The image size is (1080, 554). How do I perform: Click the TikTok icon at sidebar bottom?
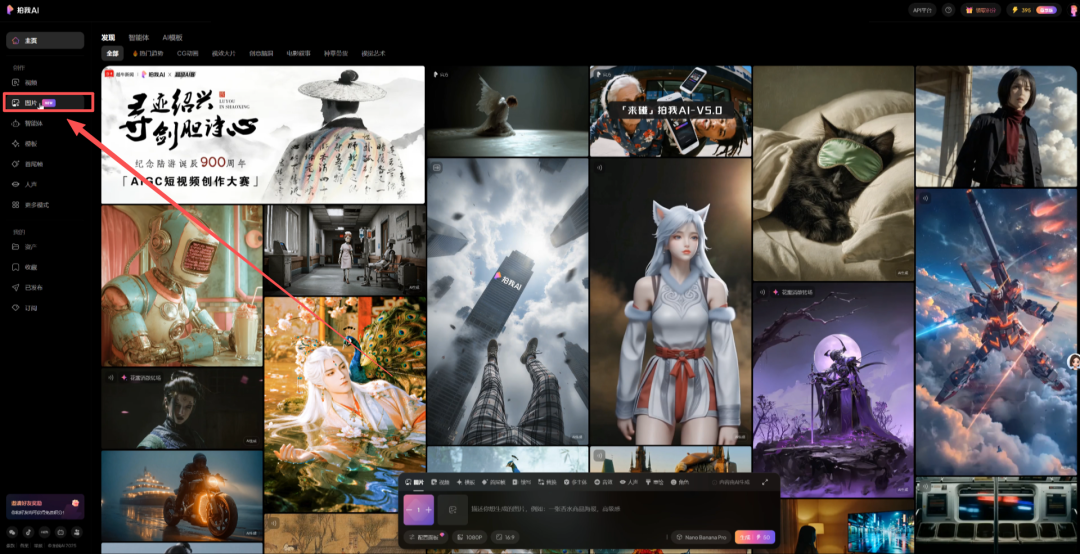pos(29,532)
